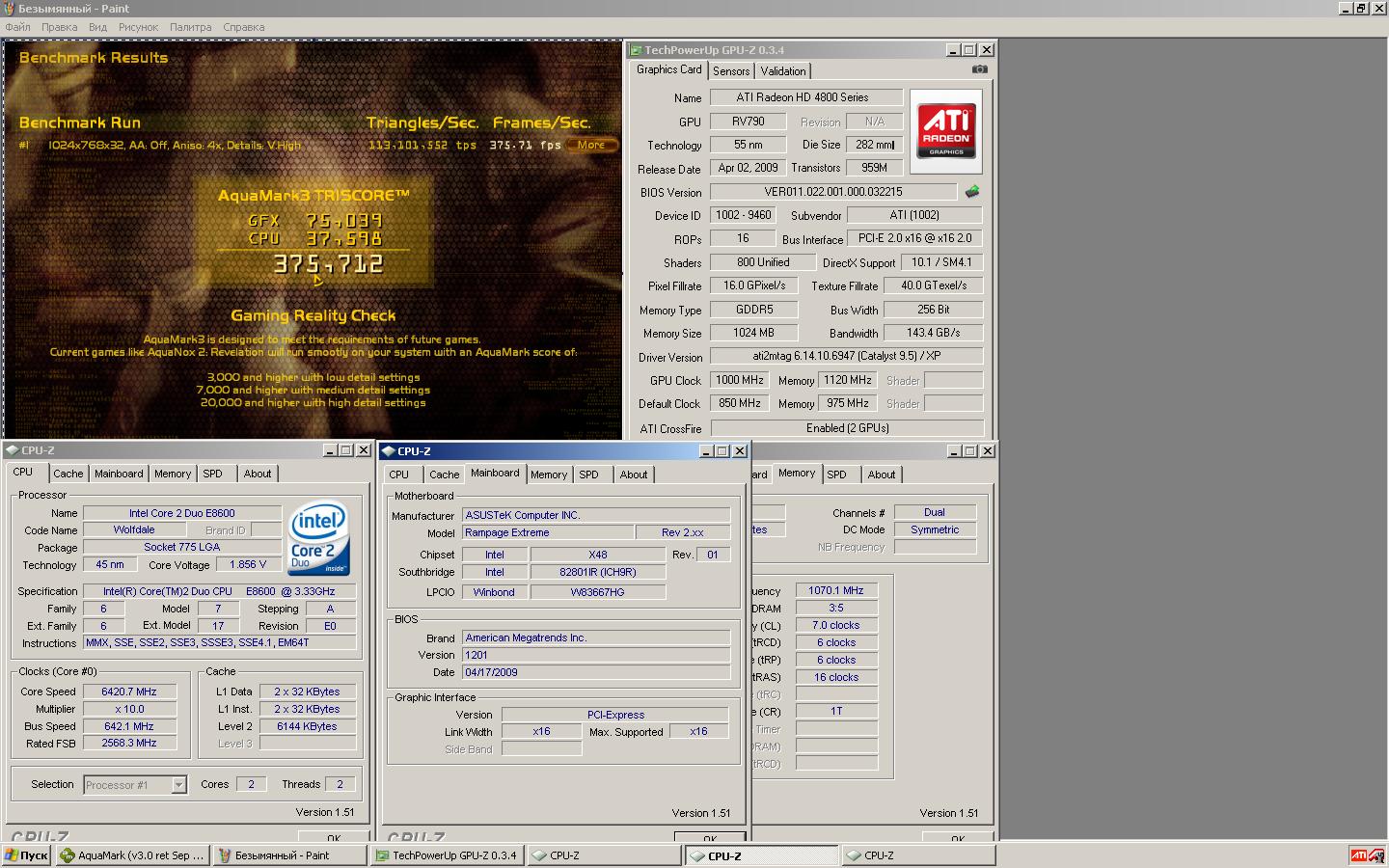Open SPD tab in right CPU-Z window
Image resolution: width=1389 pixels, height=868 pixels.
tap(837, 475)
